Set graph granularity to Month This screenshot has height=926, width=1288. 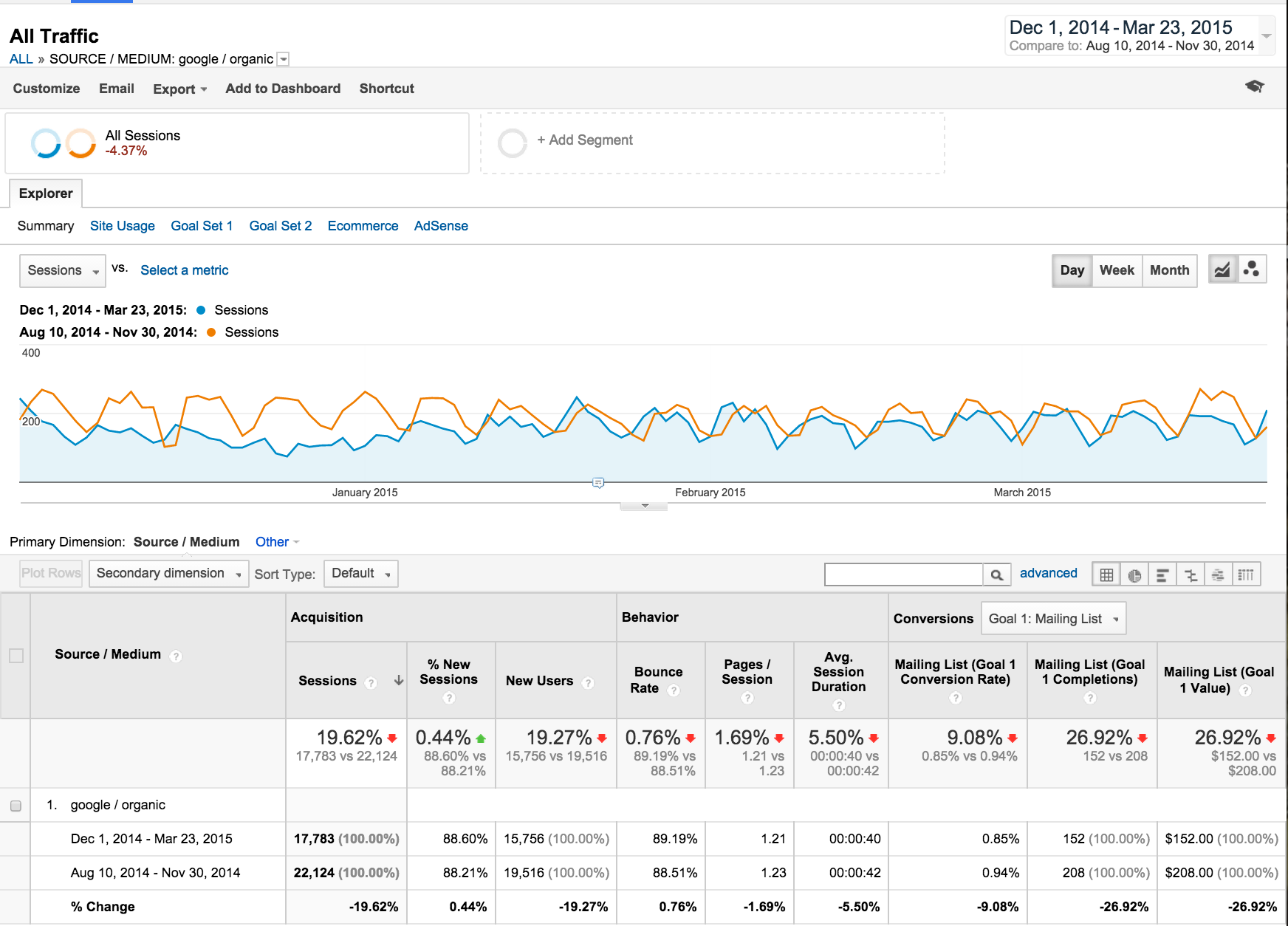1169,270
